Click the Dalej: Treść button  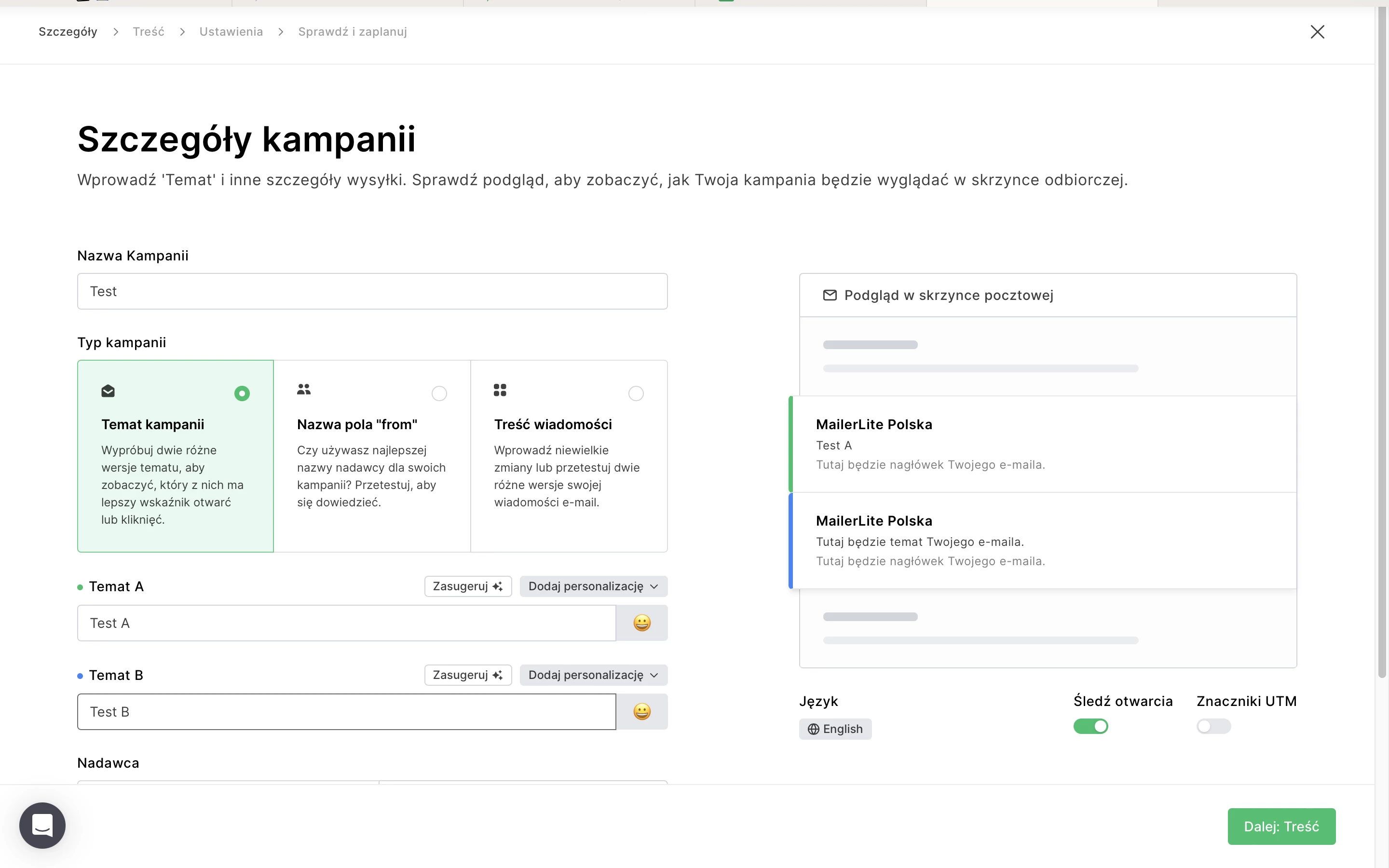click(1281, 826)
